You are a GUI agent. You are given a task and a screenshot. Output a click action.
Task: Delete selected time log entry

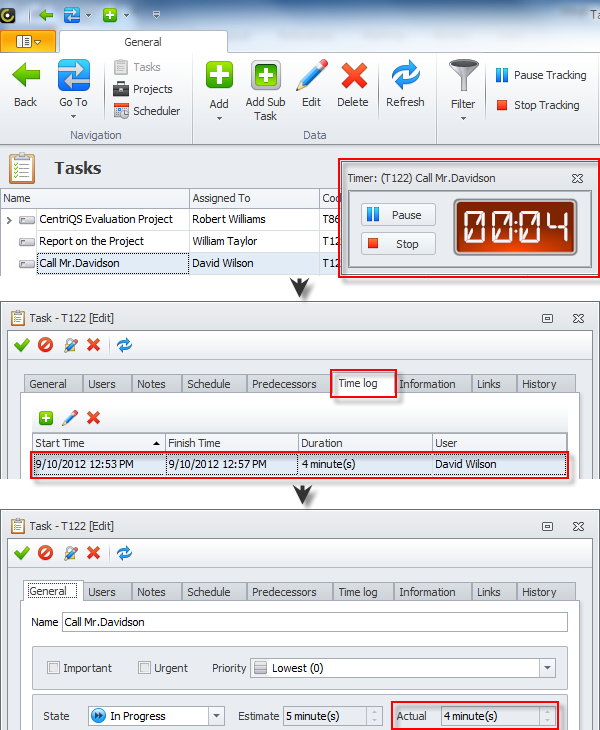coord(94,418)
